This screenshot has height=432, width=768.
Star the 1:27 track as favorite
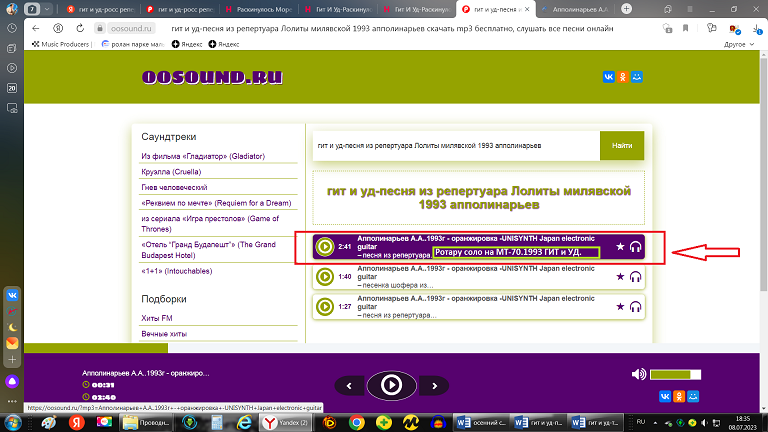620,306
